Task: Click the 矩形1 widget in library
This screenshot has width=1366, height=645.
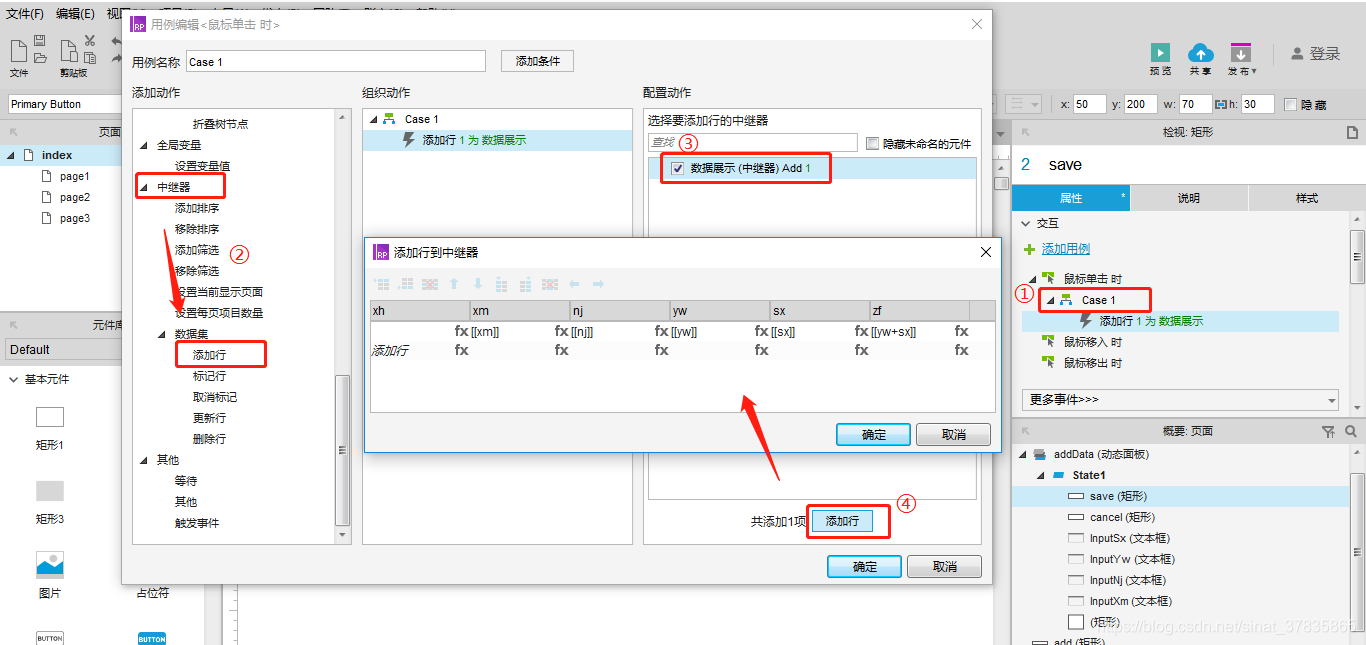Action: click(50, 417)
